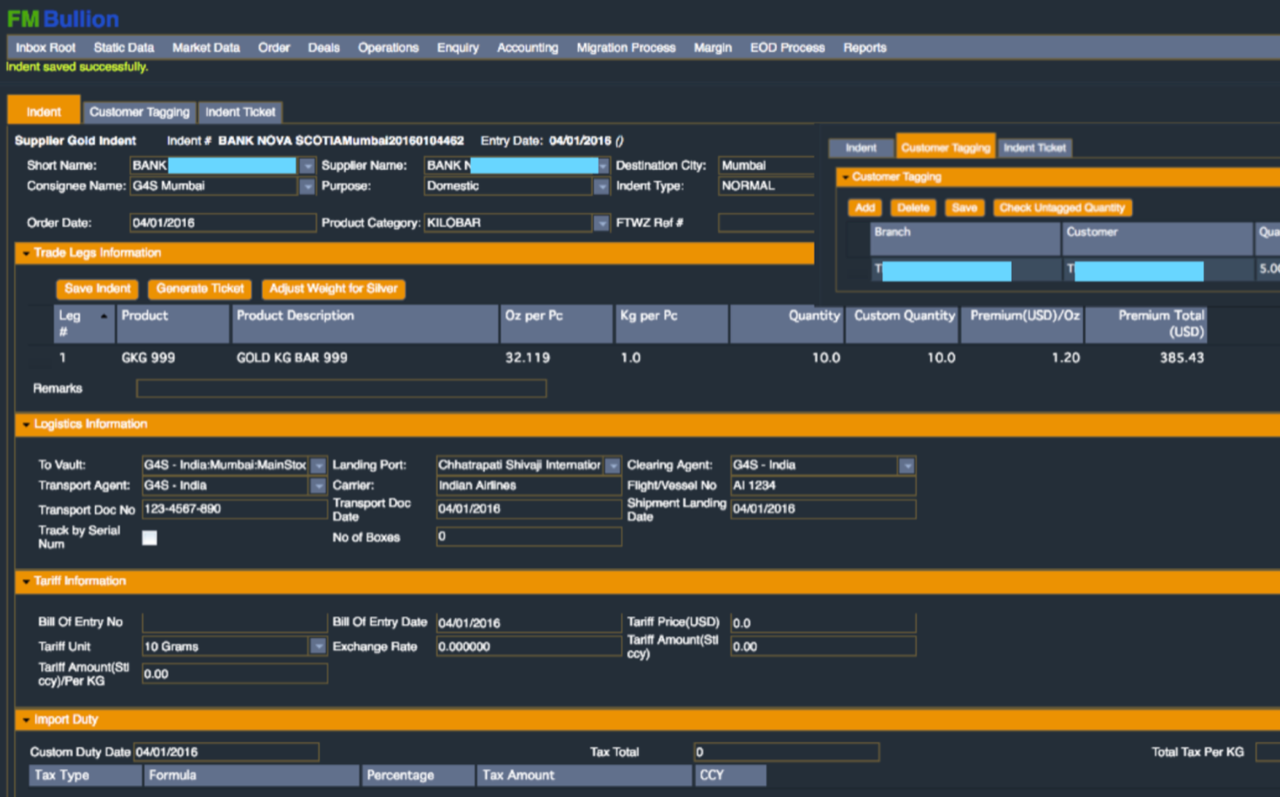Open the Margin menu
Image resolution: width=1280 pixels, height=797 pixels.
click(713, 47)
